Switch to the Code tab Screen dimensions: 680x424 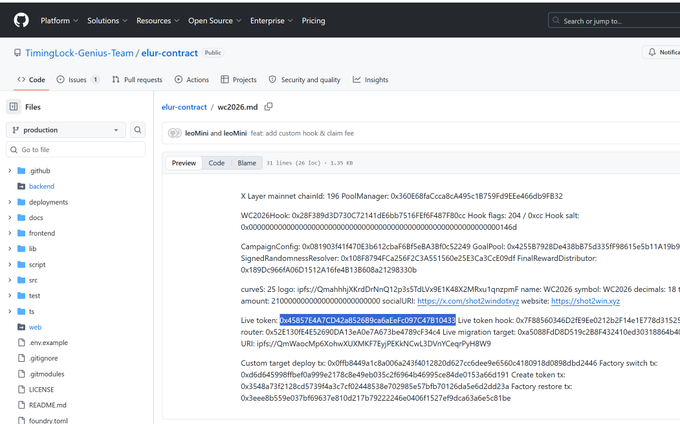31,80
